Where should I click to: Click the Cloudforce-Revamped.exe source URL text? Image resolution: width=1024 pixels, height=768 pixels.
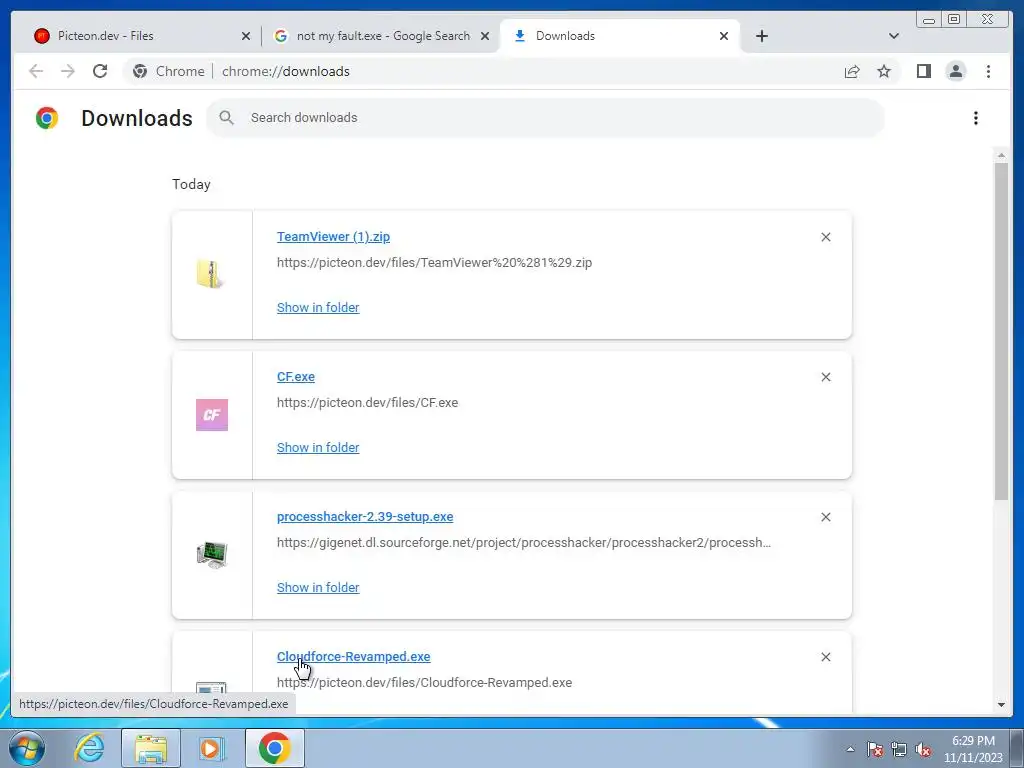[424, 682]
